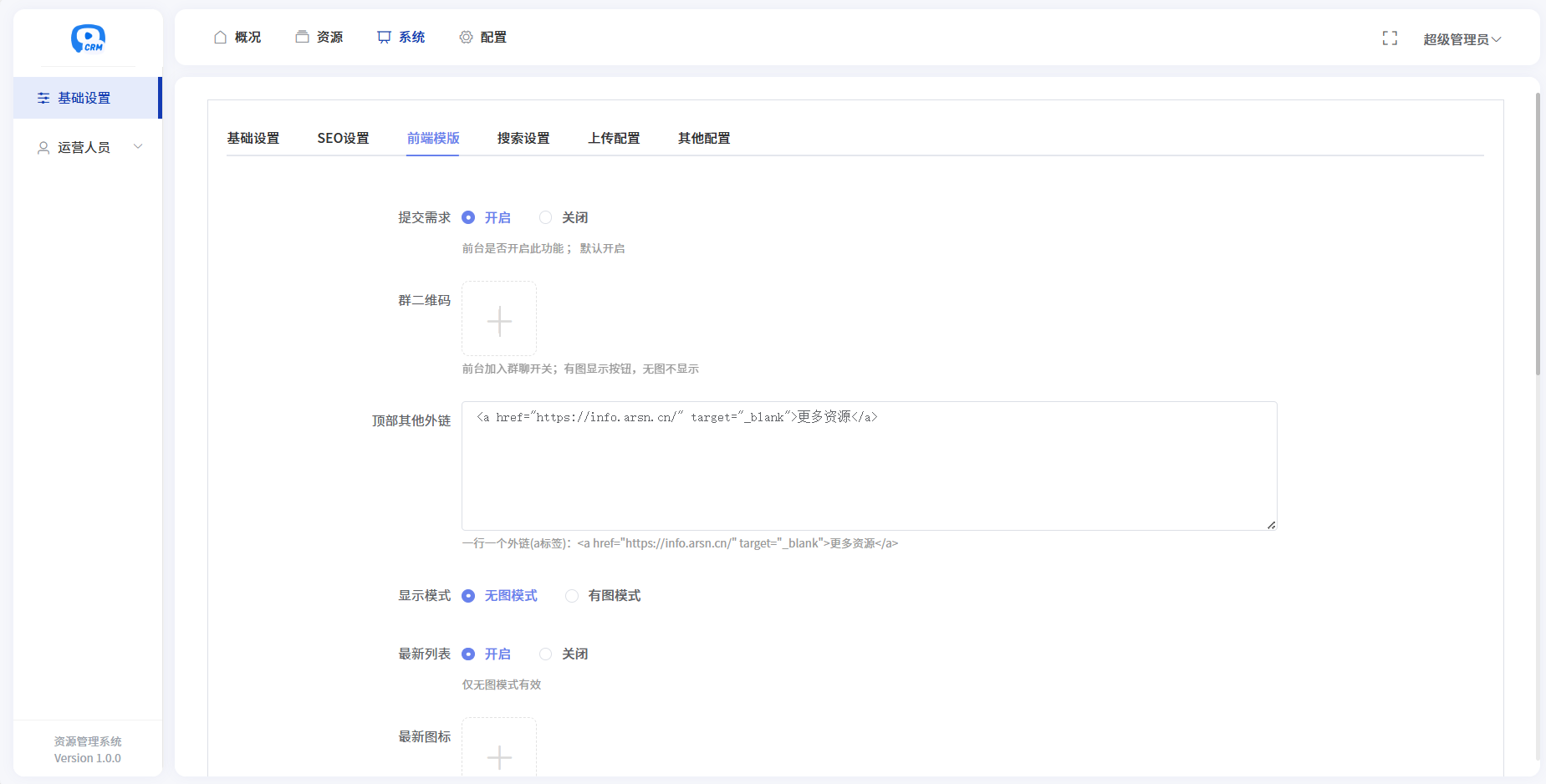Click hint '前台是否开启此功能； 默认开启'
Image resolution: width=1546 pixels, height=784 pixels.
[x=543, y=248]
